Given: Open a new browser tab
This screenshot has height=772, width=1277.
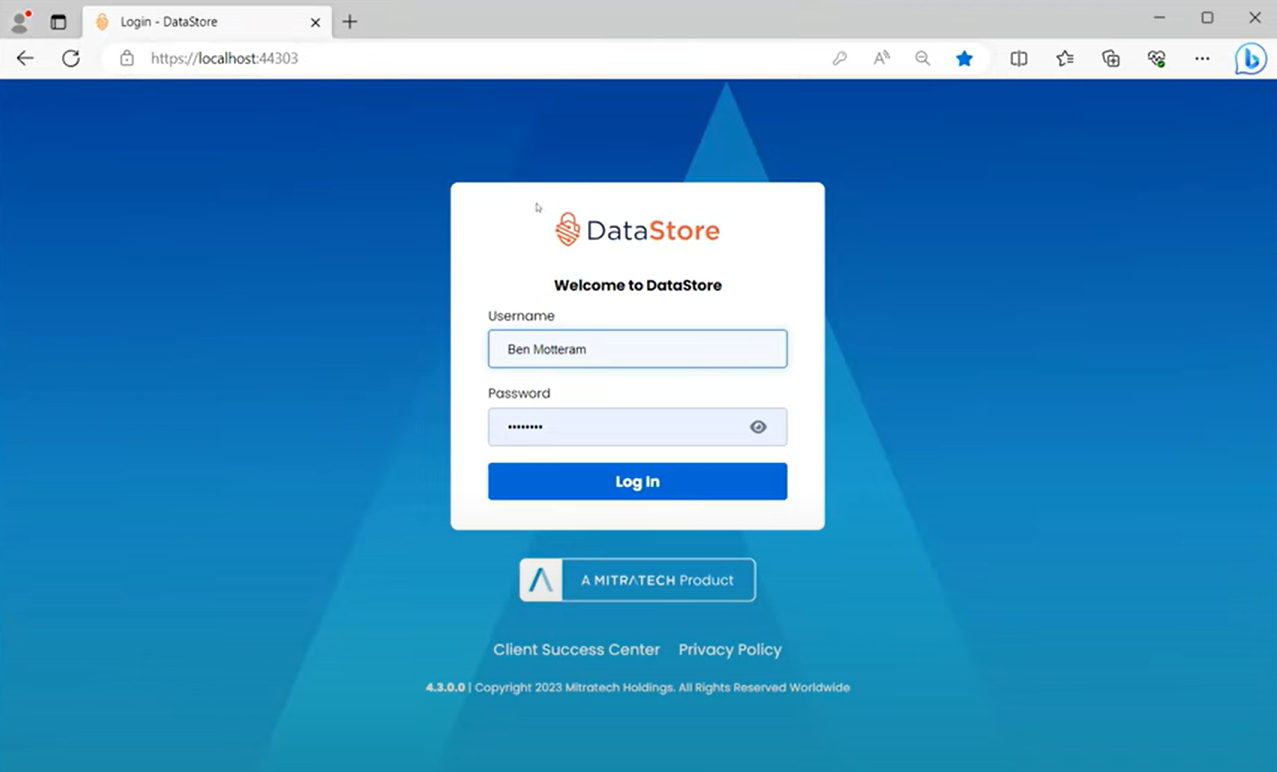Looking at the screenshot, I should [349, 20].
